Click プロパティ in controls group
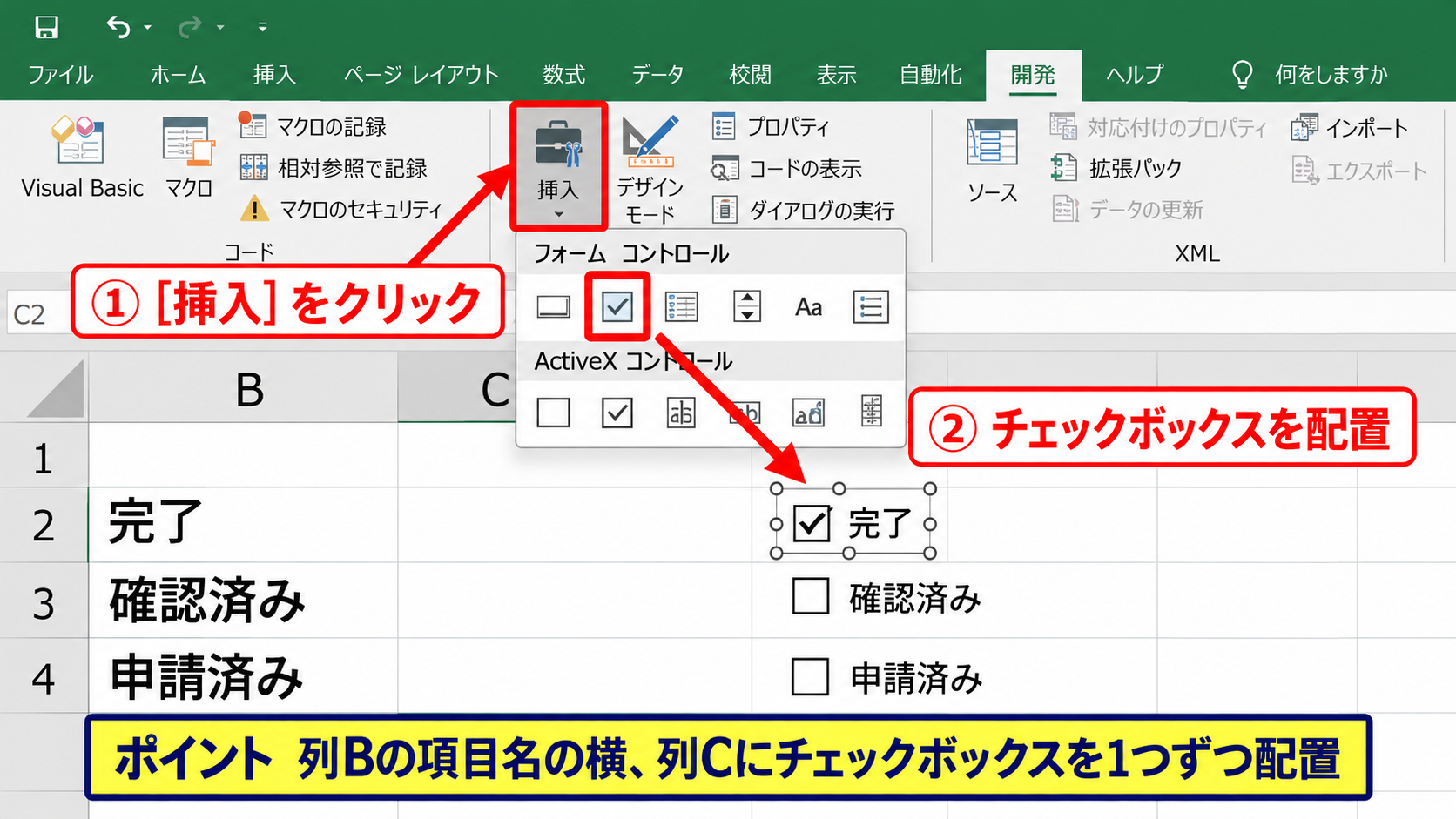The width and height of the screenshot is (1456, 819). click(x=771, y=127)
